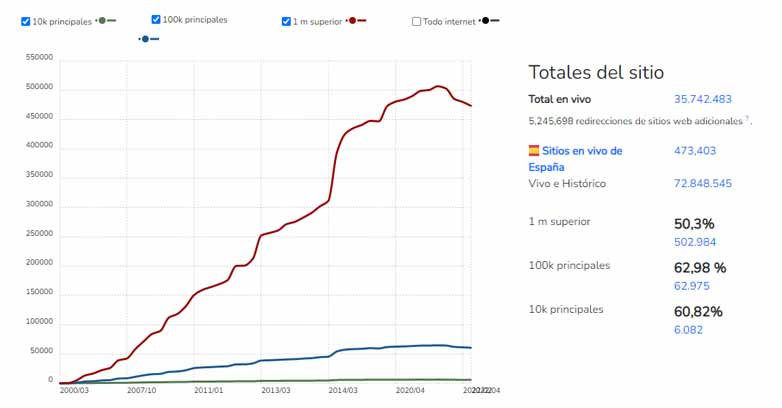Click the question mark footnote after redirecciones
The height and width of the screenshot is (408, 782).
point(746,119)
